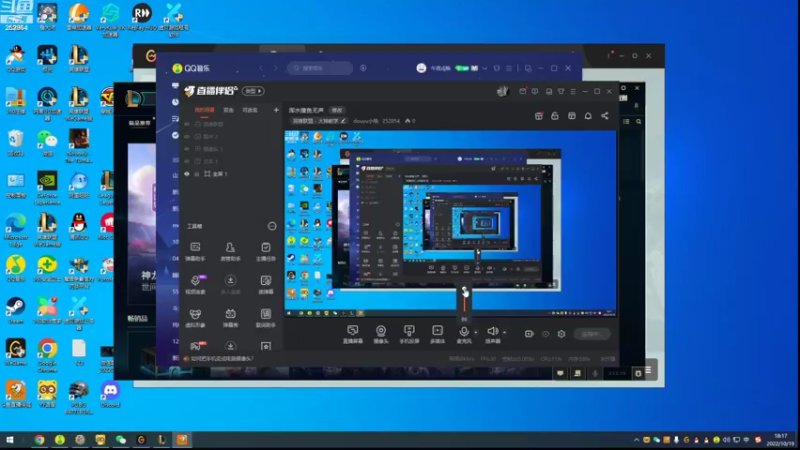
Task: Open stream settings gear icon
Action: [561, 334]
